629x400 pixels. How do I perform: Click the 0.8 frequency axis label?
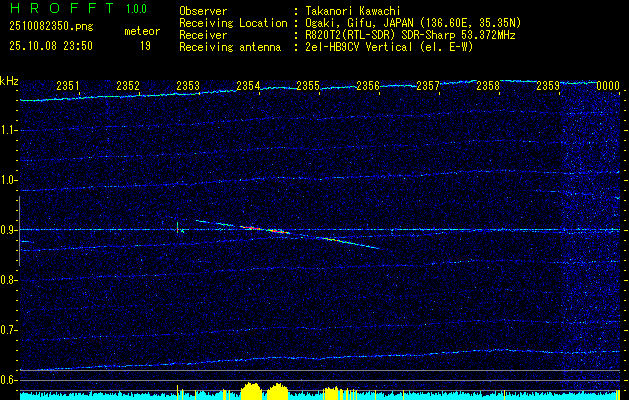point(9,280)
